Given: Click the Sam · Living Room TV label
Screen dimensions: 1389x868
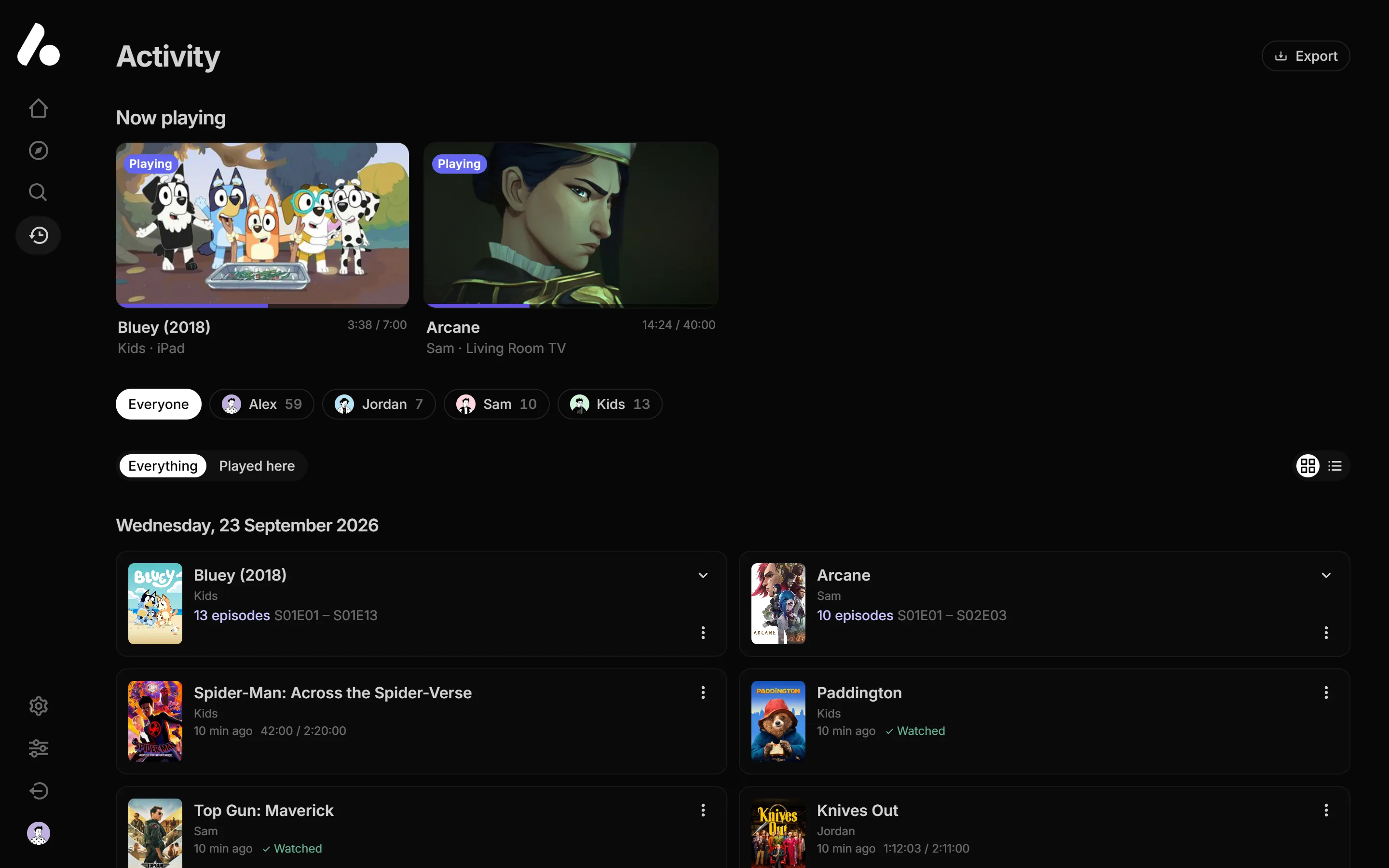Looking at the screenshot, I should (495, 348).
